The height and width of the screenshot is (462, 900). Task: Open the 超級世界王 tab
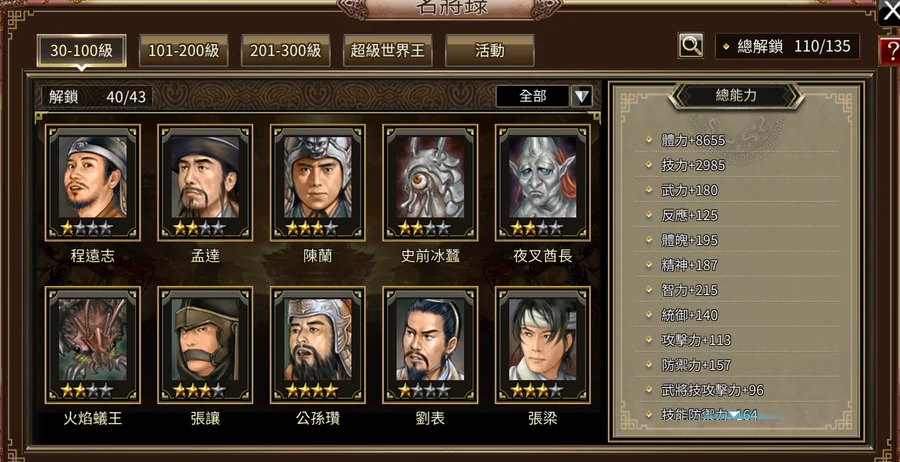click(x=387, y=51)
